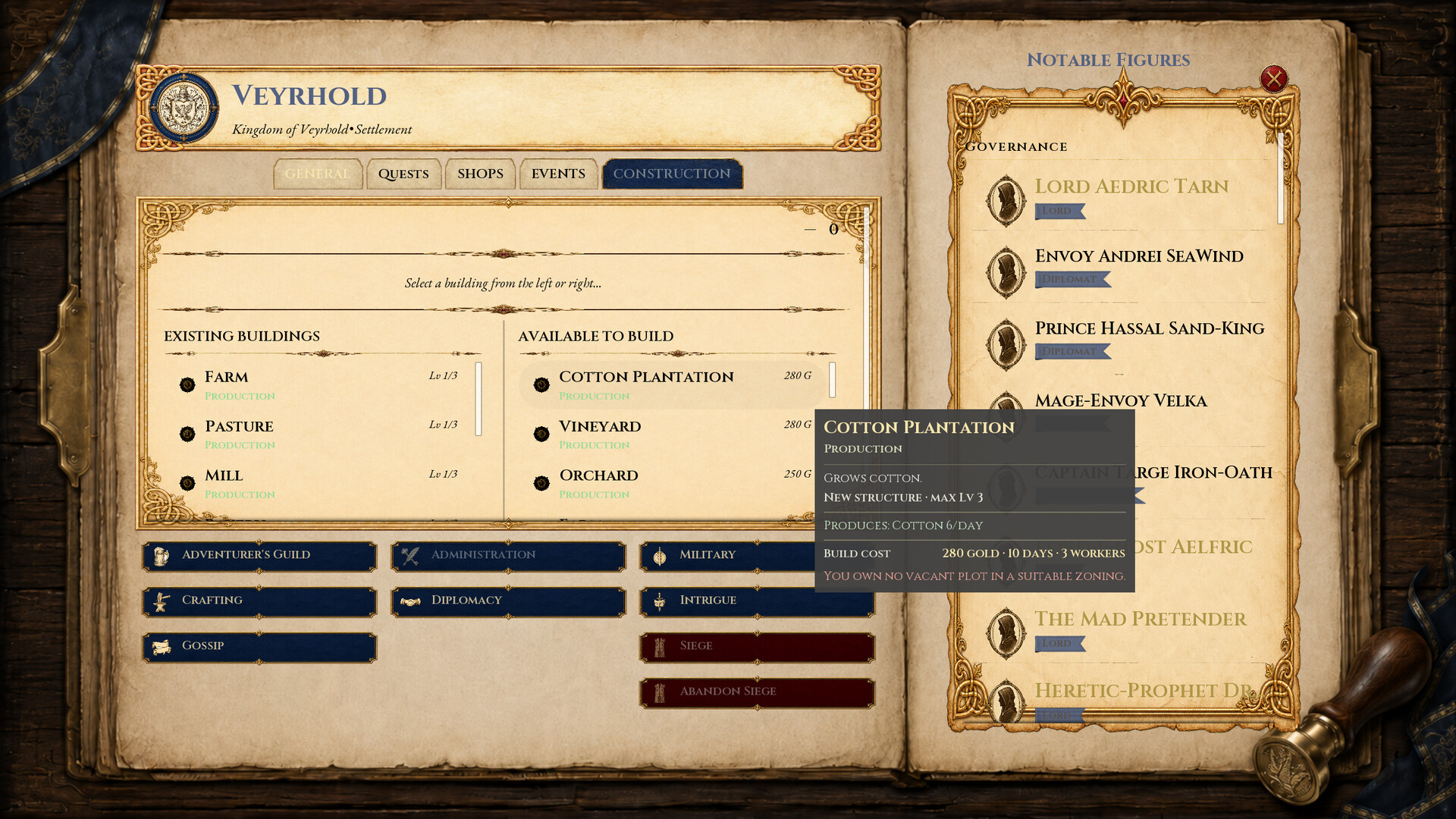This screenshot has height=819, width=1456.
Task: Click the tankard icon on Adventurer's Guild
Action: 161,556
